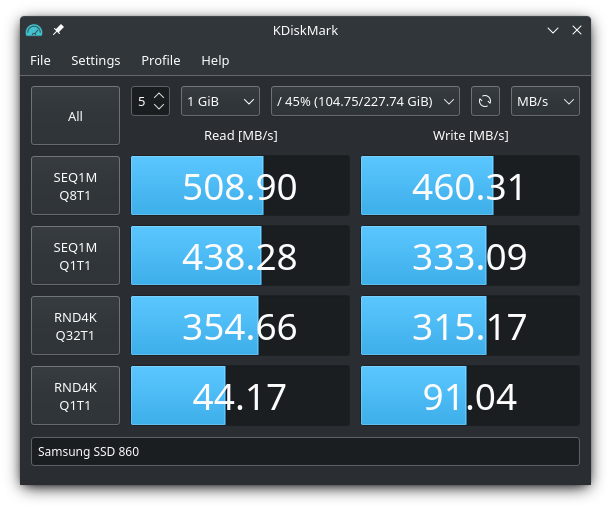Start the SEQ1M Q8T1 benchmark
Viewport: 611px width, 509px height.
75,186
